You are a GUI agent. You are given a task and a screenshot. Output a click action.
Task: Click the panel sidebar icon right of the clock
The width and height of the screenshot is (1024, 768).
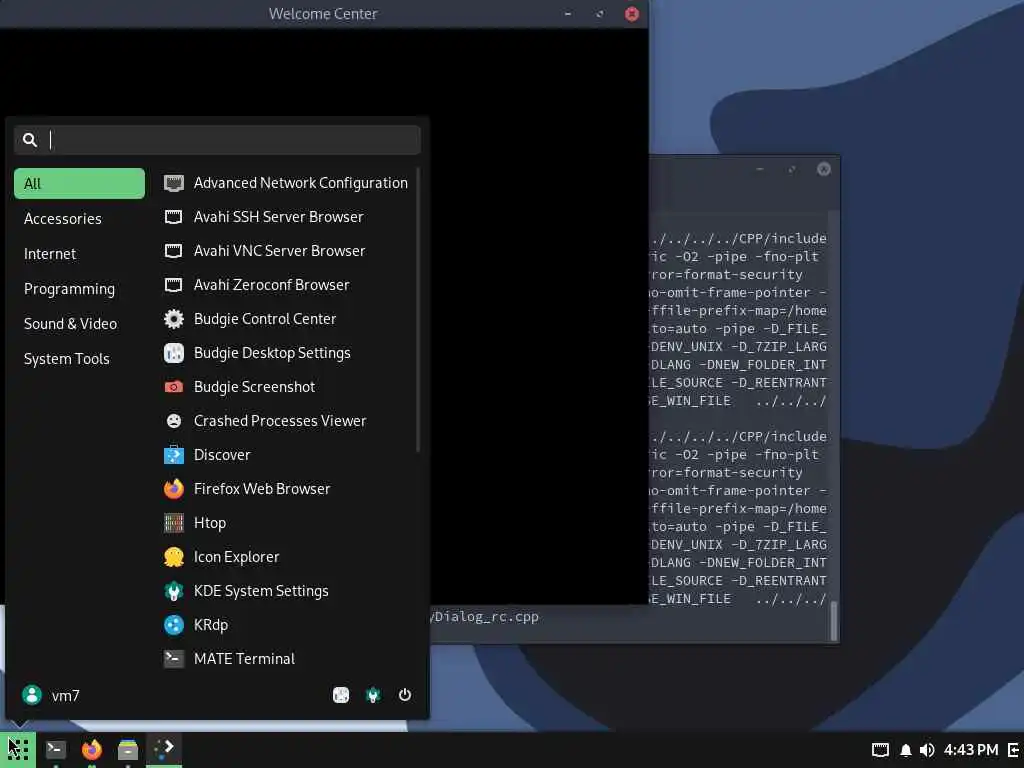[x=1014, y=750]
